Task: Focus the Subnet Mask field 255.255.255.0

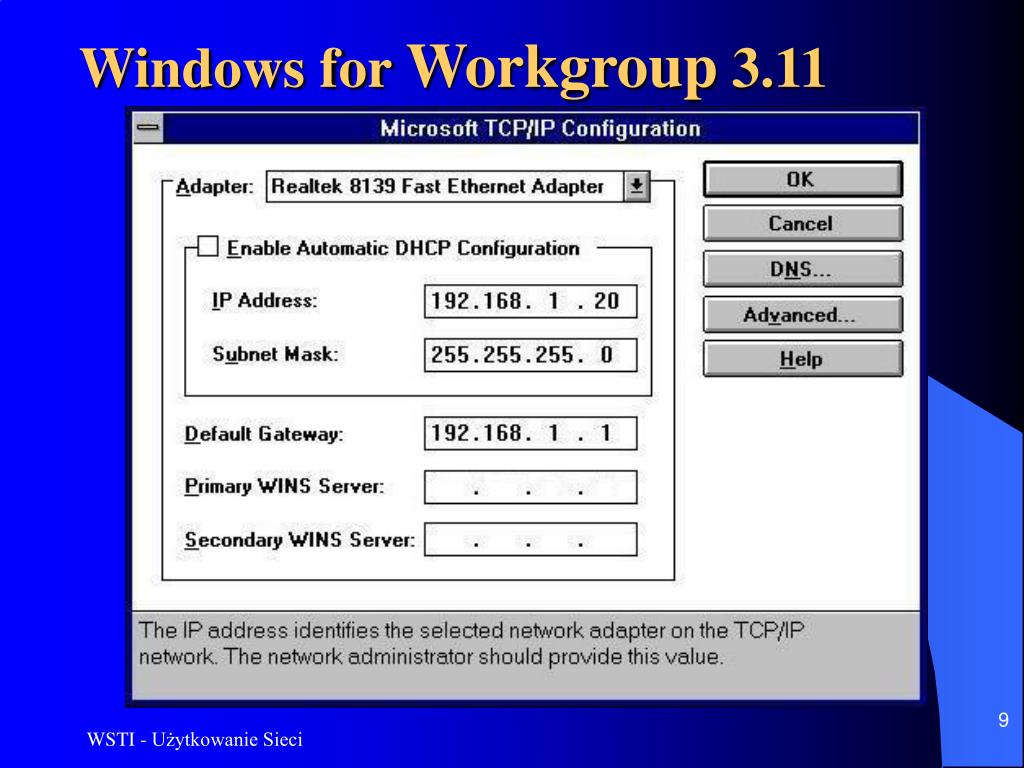Action: (530, 355)
